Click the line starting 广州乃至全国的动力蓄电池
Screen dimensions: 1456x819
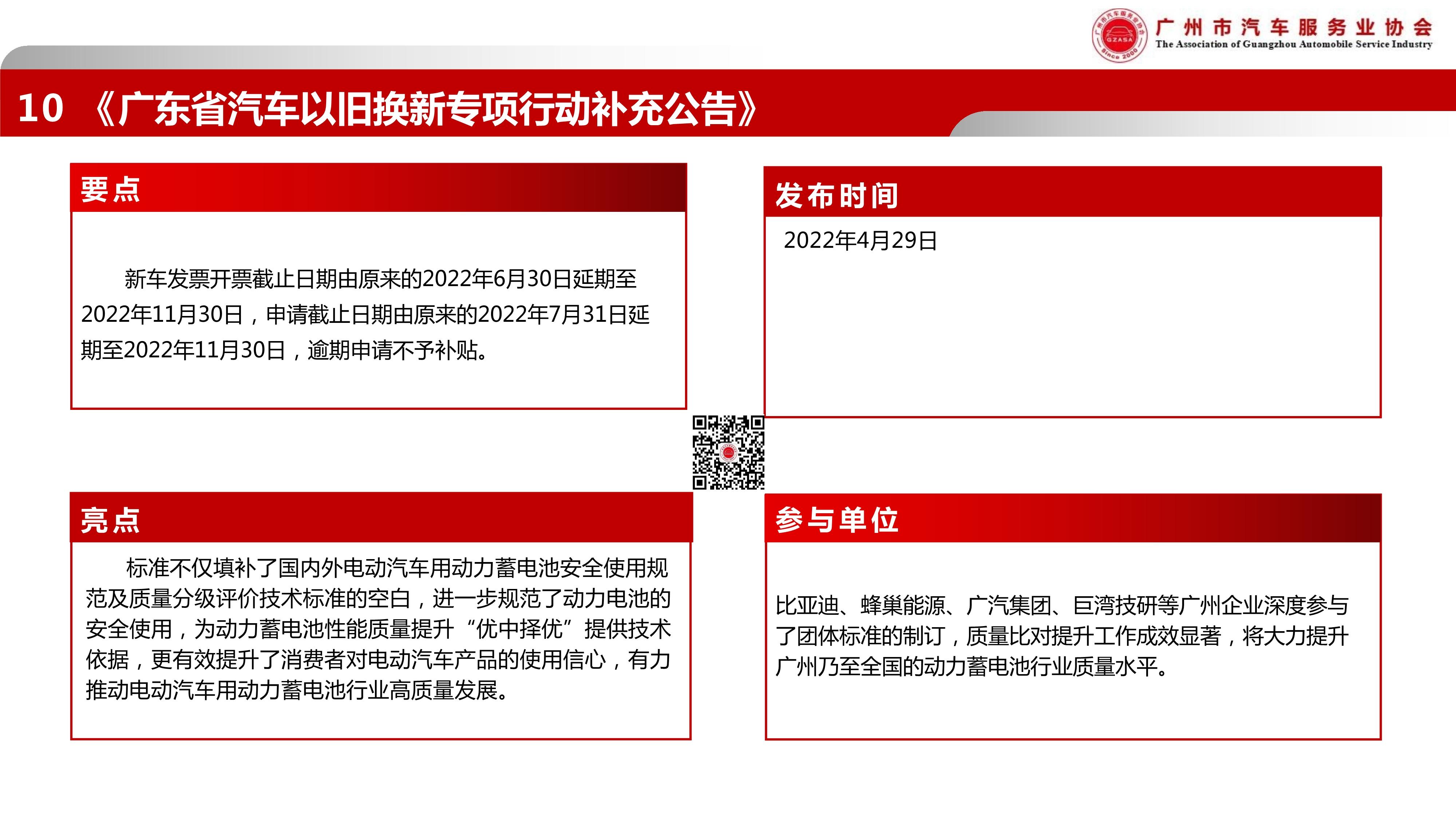(973, 667)
